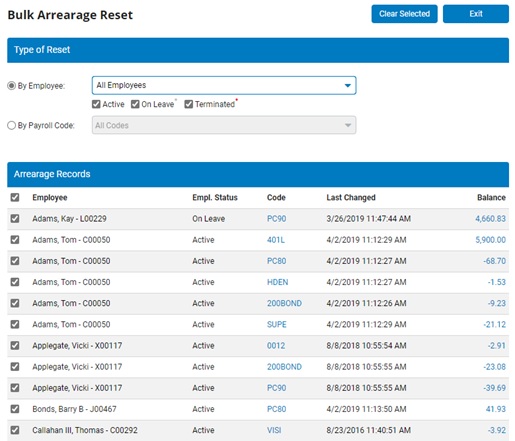Deselect the Adams, Kay - L00229 row checkbox
The image size is (515, 441).
[x=15, y=218]
